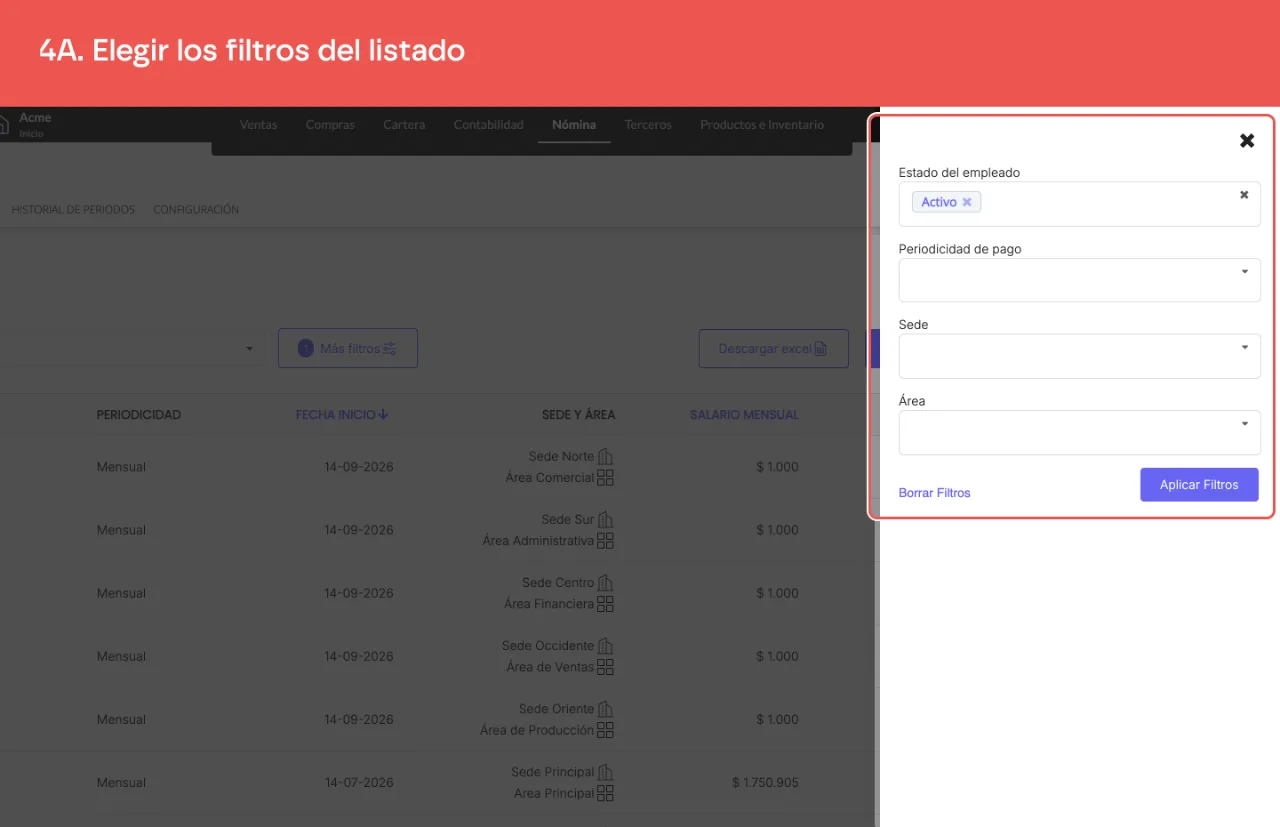The height and width of the screenshot is (827, 1280).
Task: Go to the Compras menu
Action: (330, 125)
